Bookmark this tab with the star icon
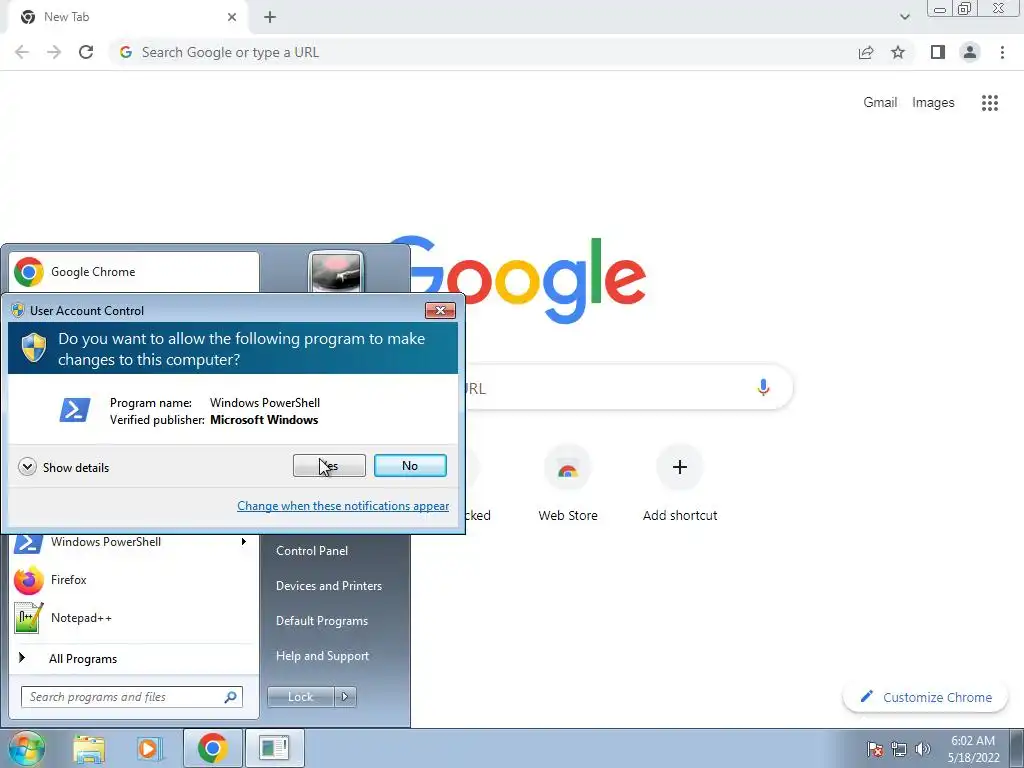Image resolution: width=1024 pixels, height=768 pixels. [898, 52]
